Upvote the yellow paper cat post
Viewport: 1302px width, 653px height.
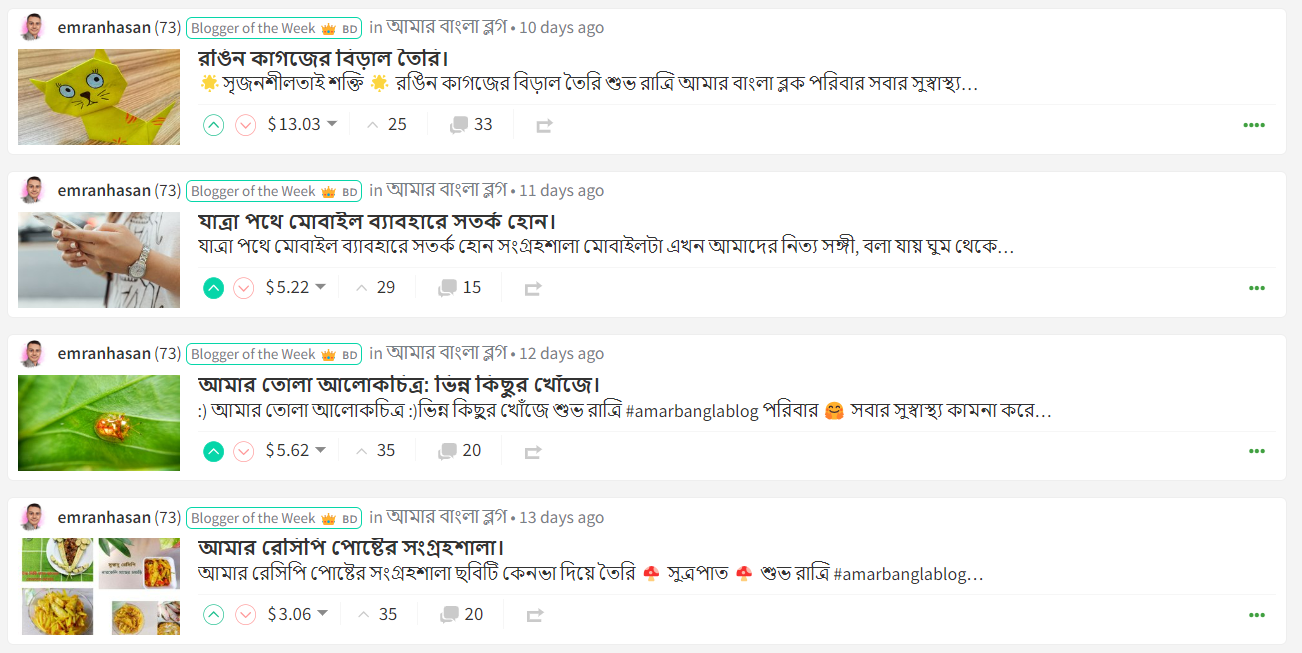213,125
